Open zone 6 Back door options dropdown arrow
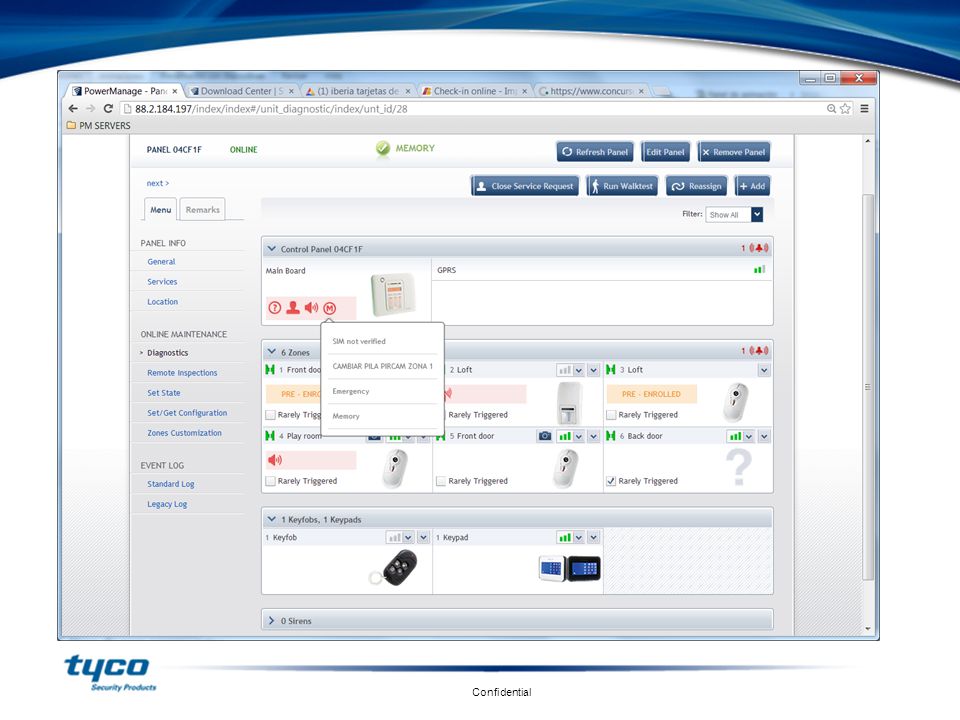960x720 pixels. [x=764, y=437]
